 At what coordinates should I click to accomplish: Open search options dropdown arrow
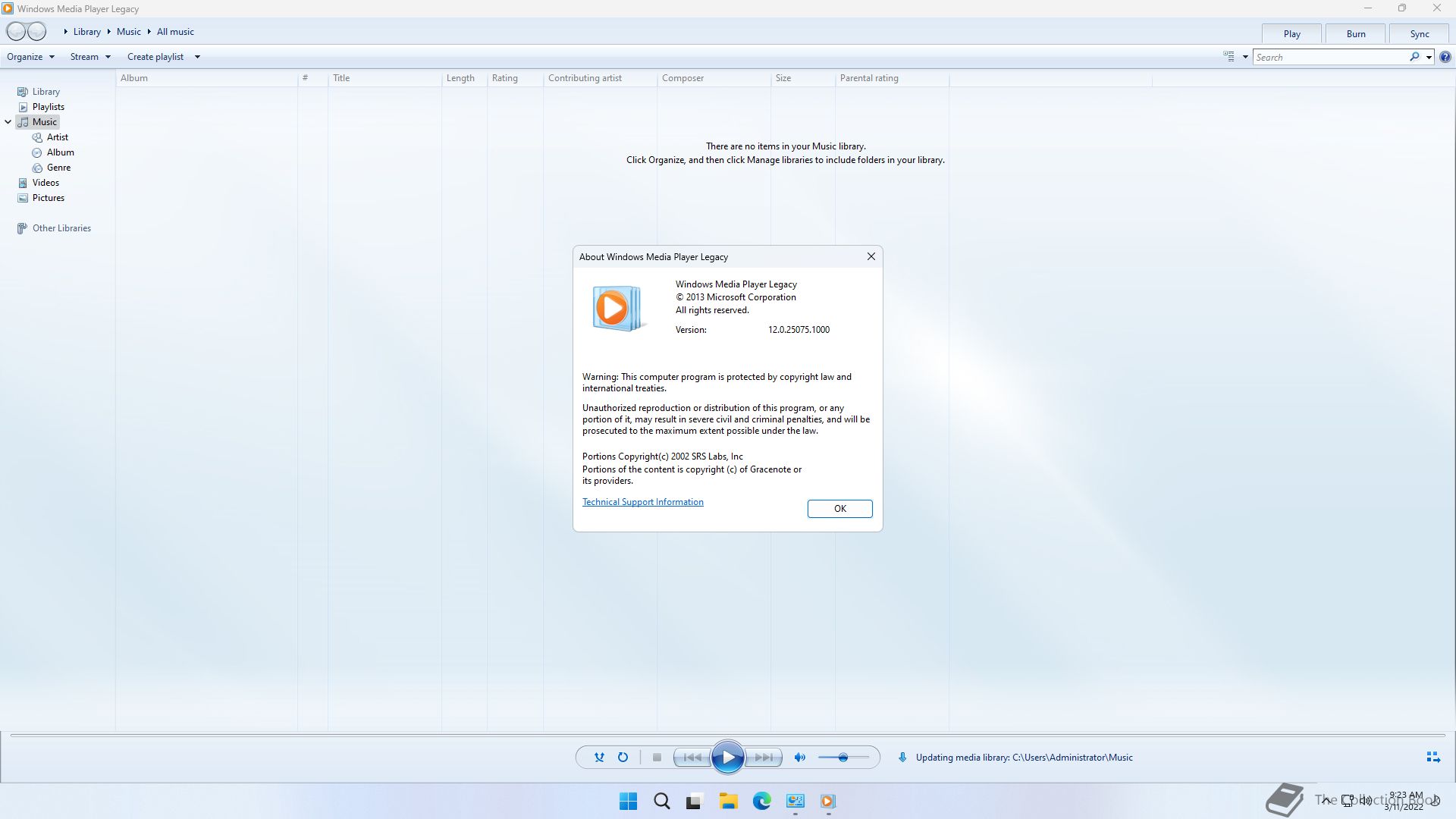pos(1429,57)
